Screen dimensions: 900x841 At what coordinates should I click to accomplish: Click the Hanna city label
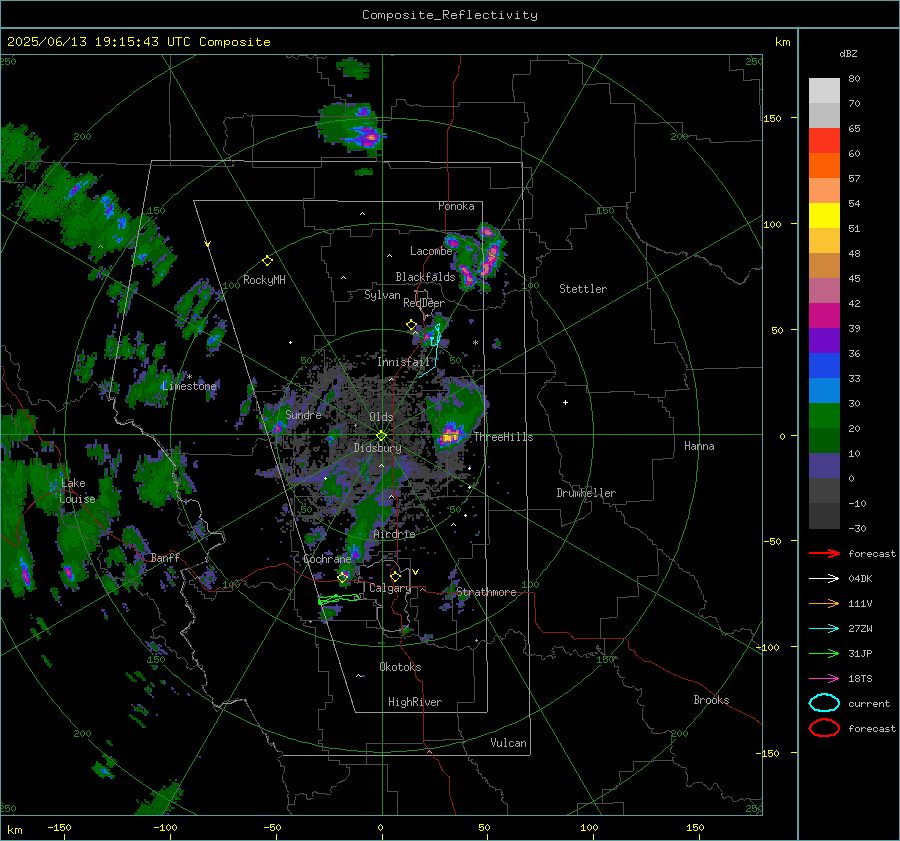click(699, 446)
